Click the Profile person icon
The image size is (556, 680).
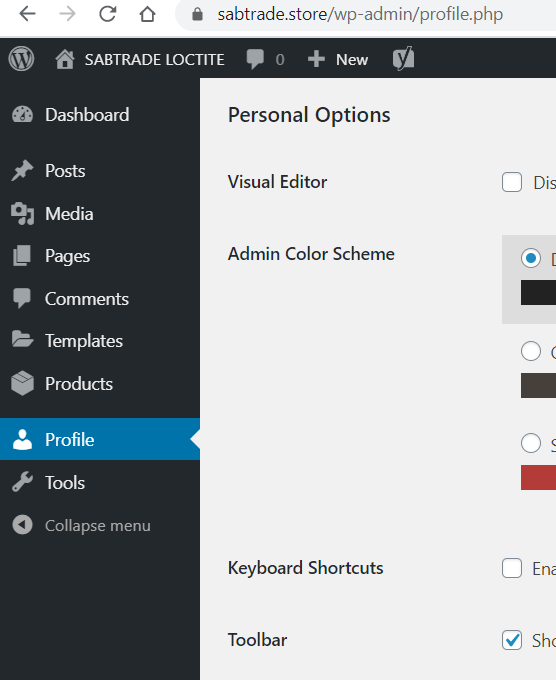click(x=23, y=439)
